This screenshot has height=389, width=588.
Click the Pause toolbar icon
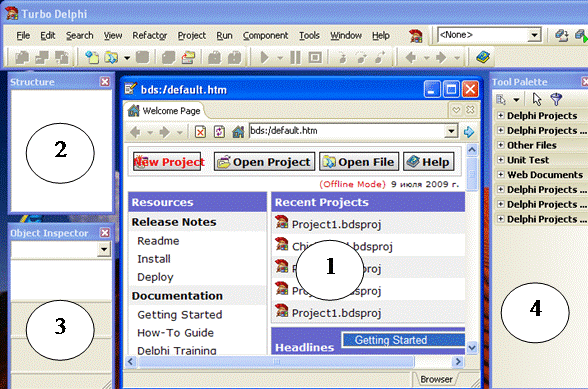click(295, 58)
